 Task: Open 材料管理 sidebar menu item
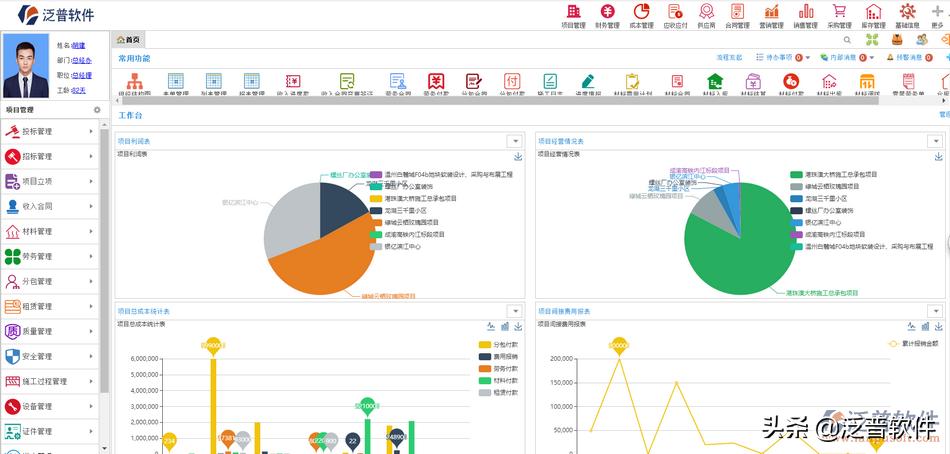tap(50, 231)
